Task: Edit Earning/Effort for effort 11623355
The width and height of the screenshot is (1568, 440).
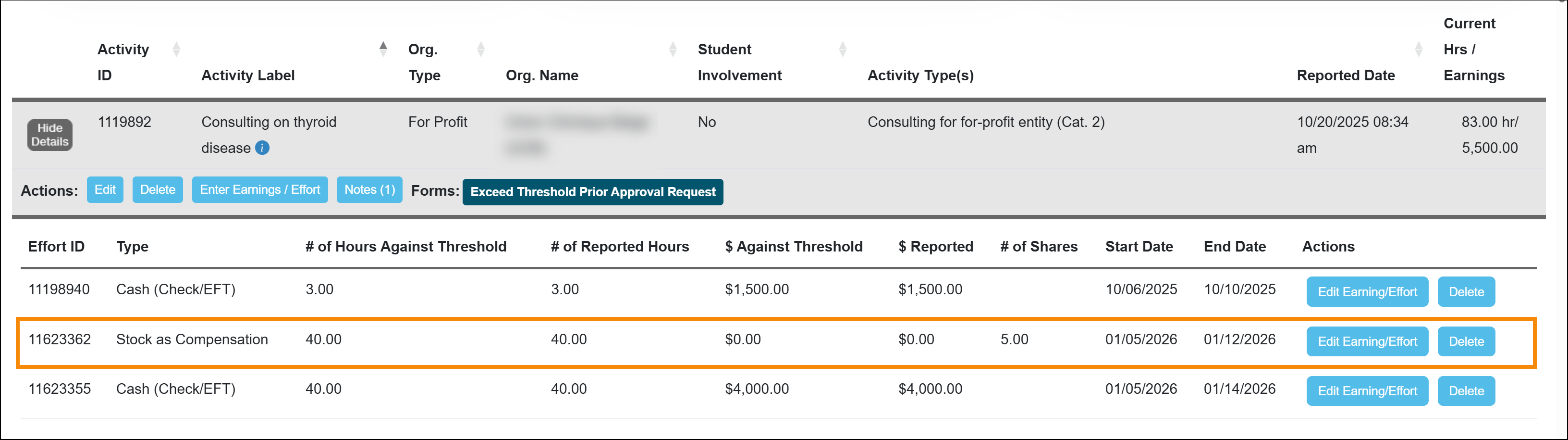Action: [x=1367, y=391]
